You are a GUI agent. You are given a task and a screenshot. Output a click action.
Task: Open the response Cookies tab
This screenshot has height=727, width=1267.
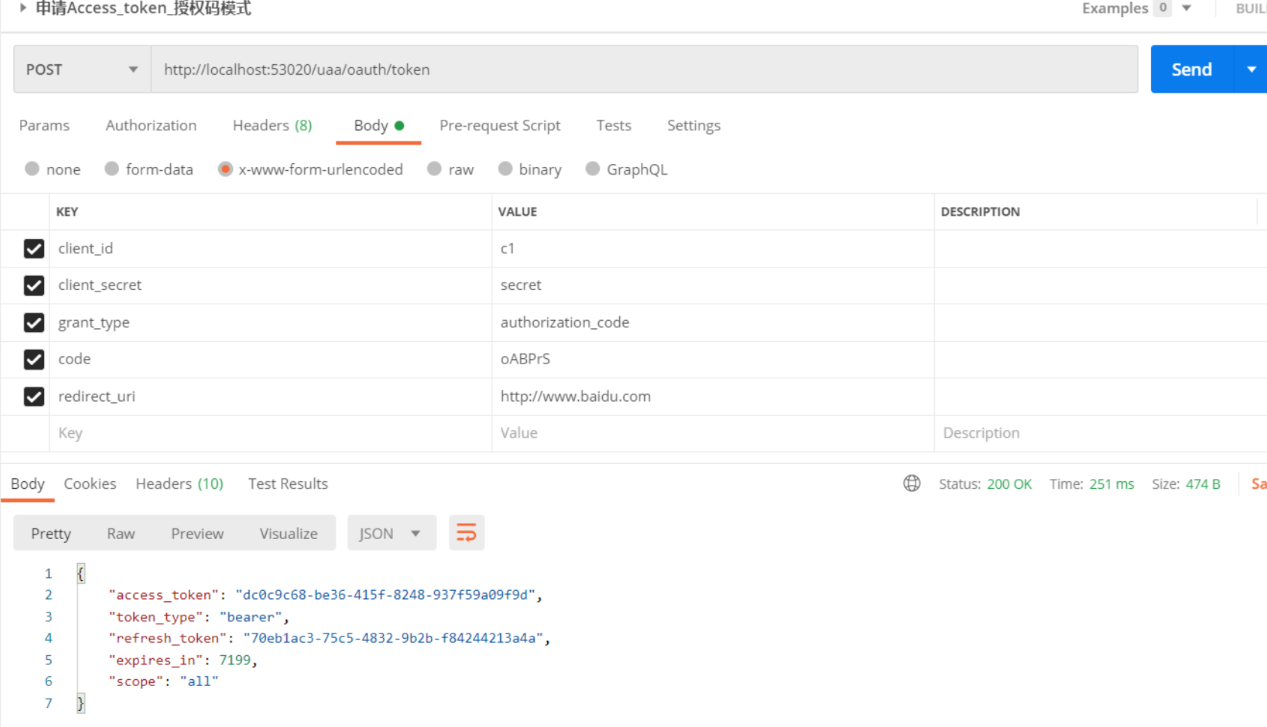[x=90, y=484]
